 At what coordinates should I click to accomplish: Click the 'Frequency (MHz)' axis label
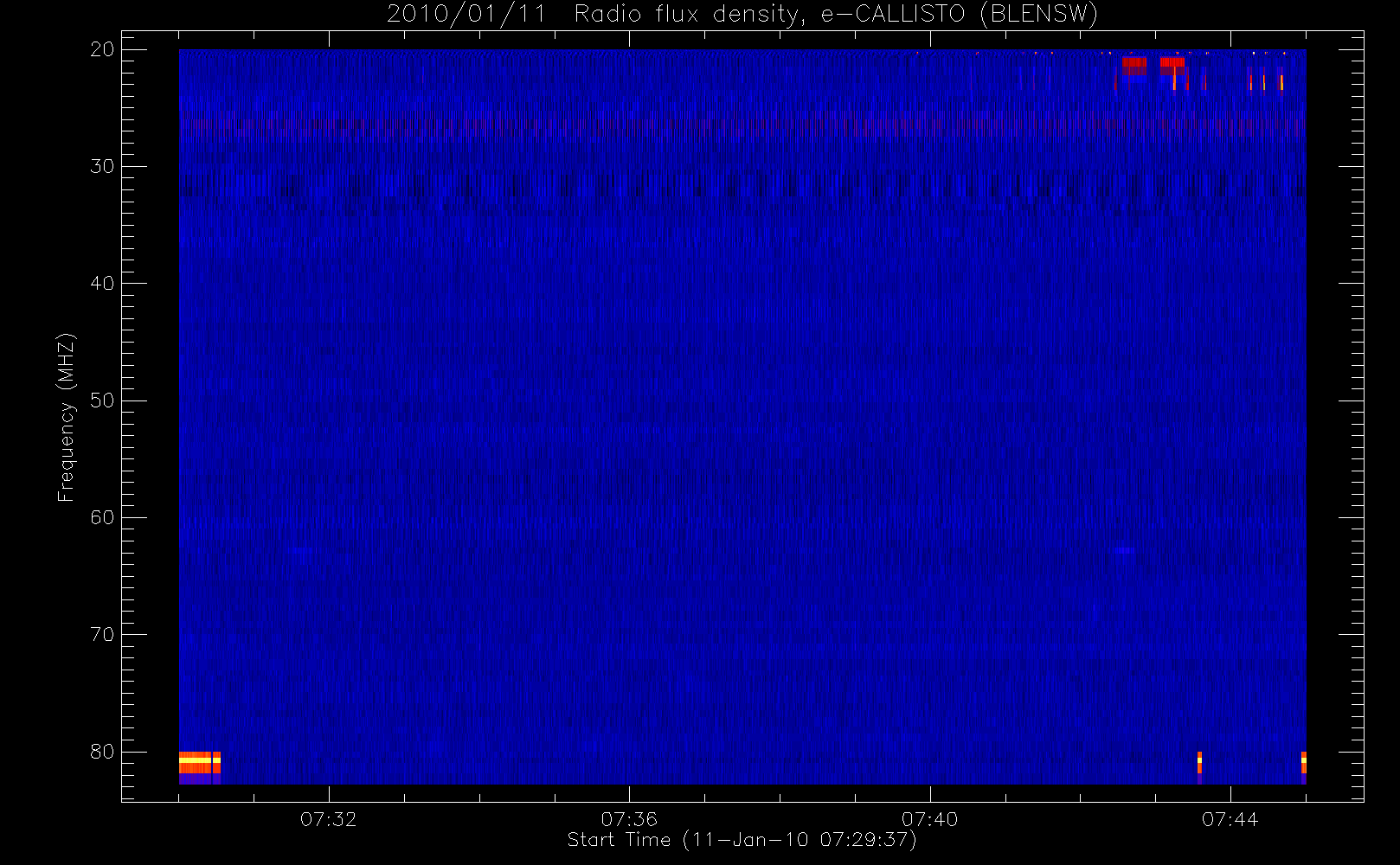click(66, 417)
